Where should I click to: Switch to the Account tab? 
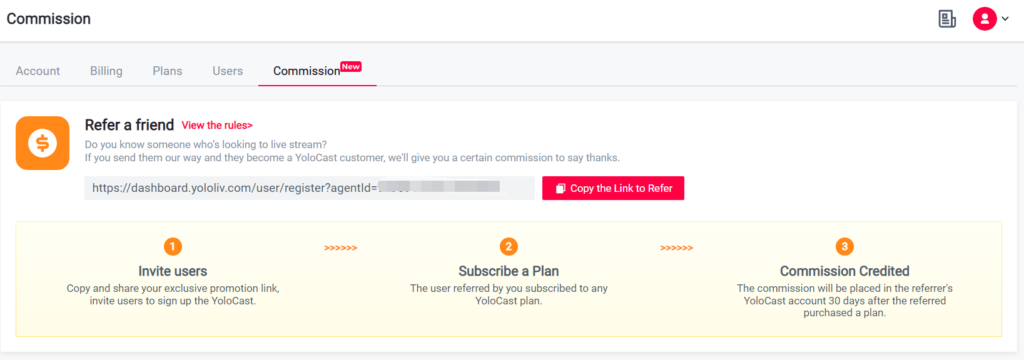click(38, 71)
